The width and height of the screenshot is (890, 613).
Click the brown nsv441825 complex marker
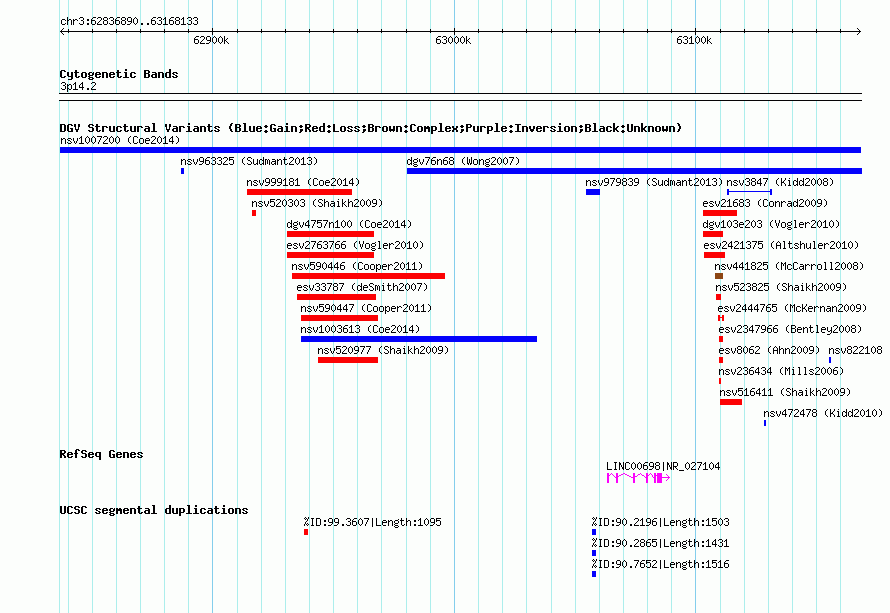pos(719,276)
